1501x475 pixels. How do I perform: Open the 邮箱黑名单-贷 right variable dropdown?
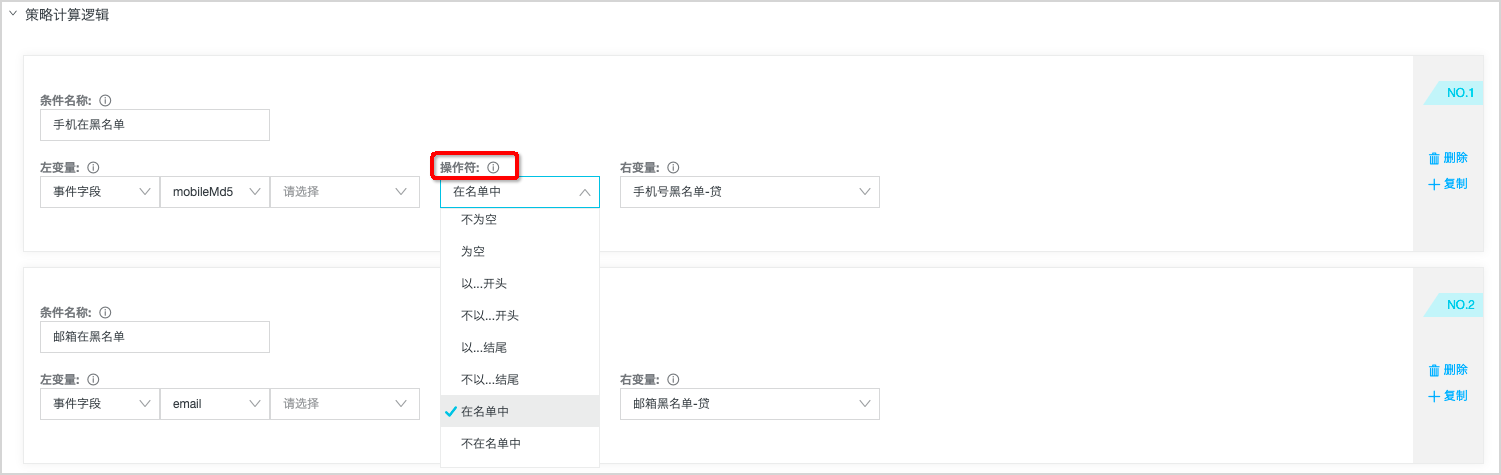tap(750, 404)
